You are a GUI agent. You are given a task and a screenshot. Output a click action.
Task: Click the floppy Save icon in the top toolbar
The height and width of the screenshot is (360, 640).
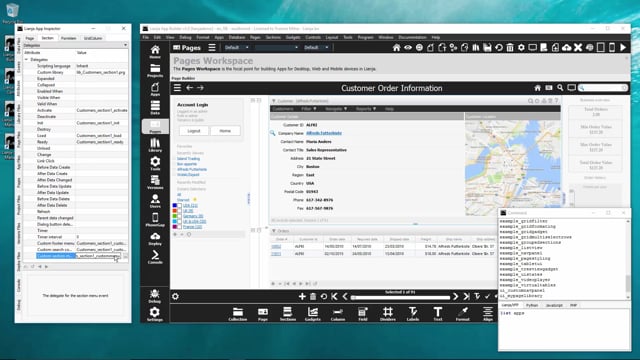point(487,48)
